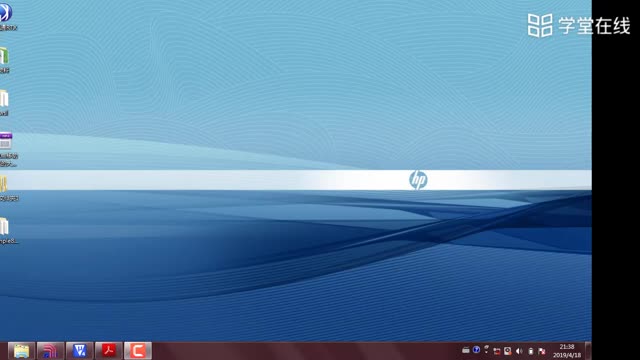Open the orange C Camtasia taskbar icon

coord(138,351)
